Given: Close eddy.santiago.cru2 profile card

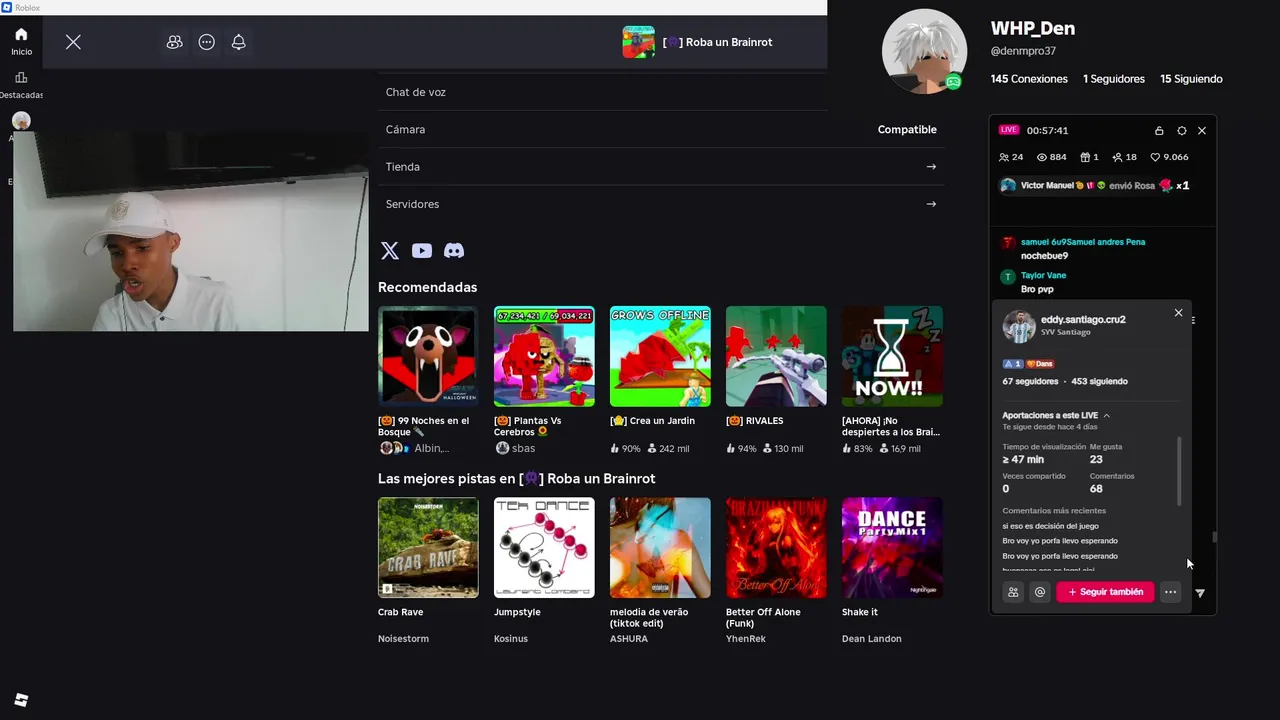Looking at the screenshot, I should 1178,313.
